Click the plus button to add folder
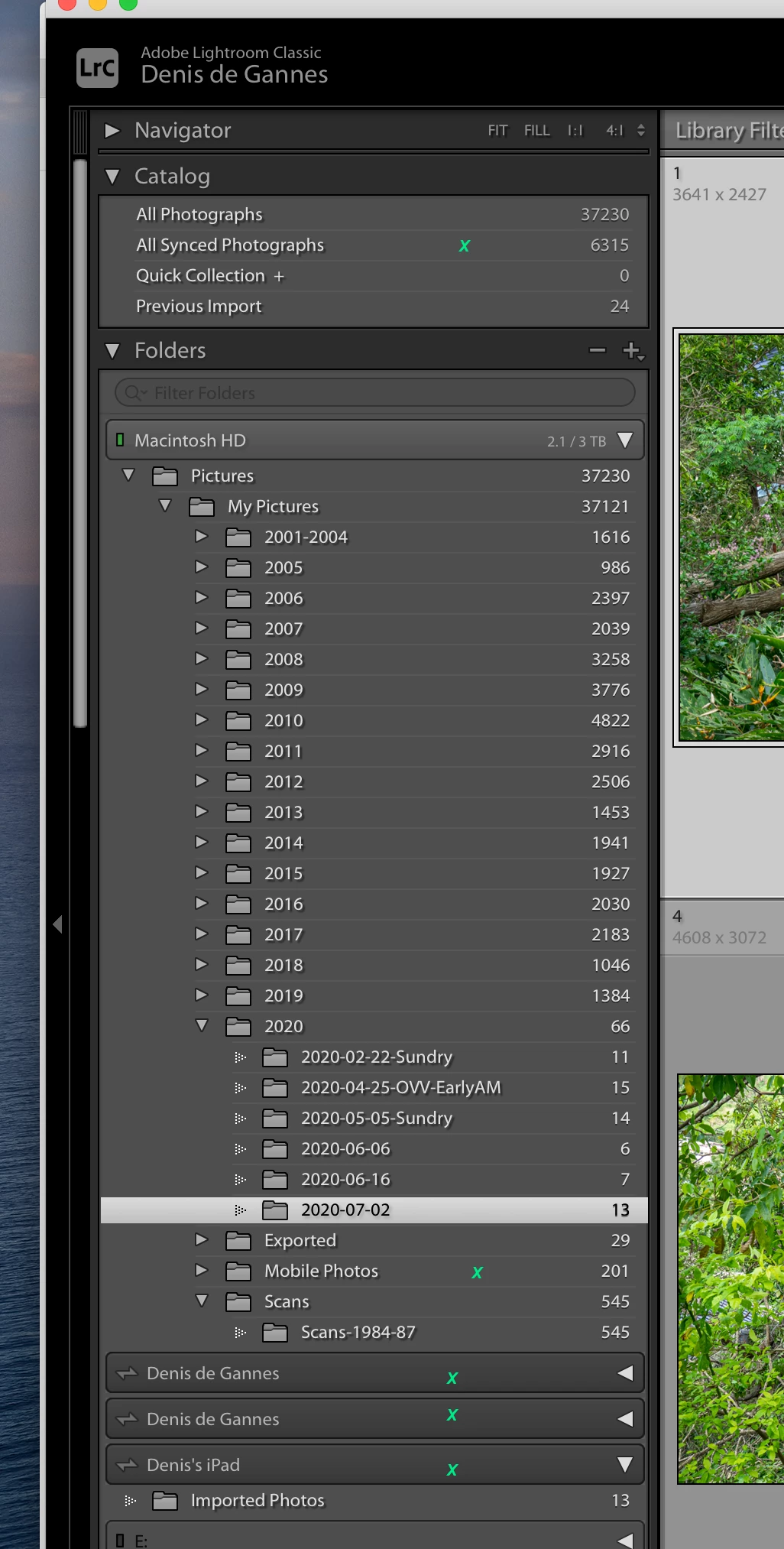The height and width of the screenshot is (1549, 784). pos(633,351)
